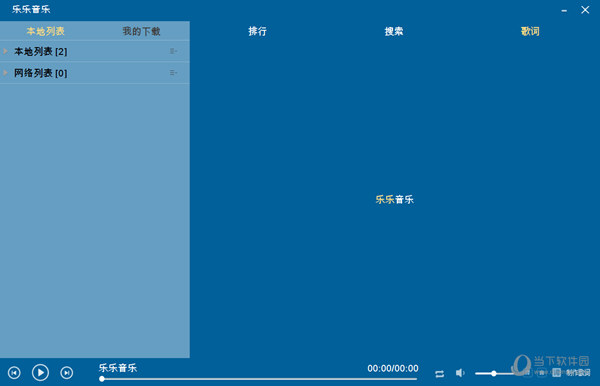Start playback with the play button
The height and width of the screenshot is (386, 600).
(40, 372)
